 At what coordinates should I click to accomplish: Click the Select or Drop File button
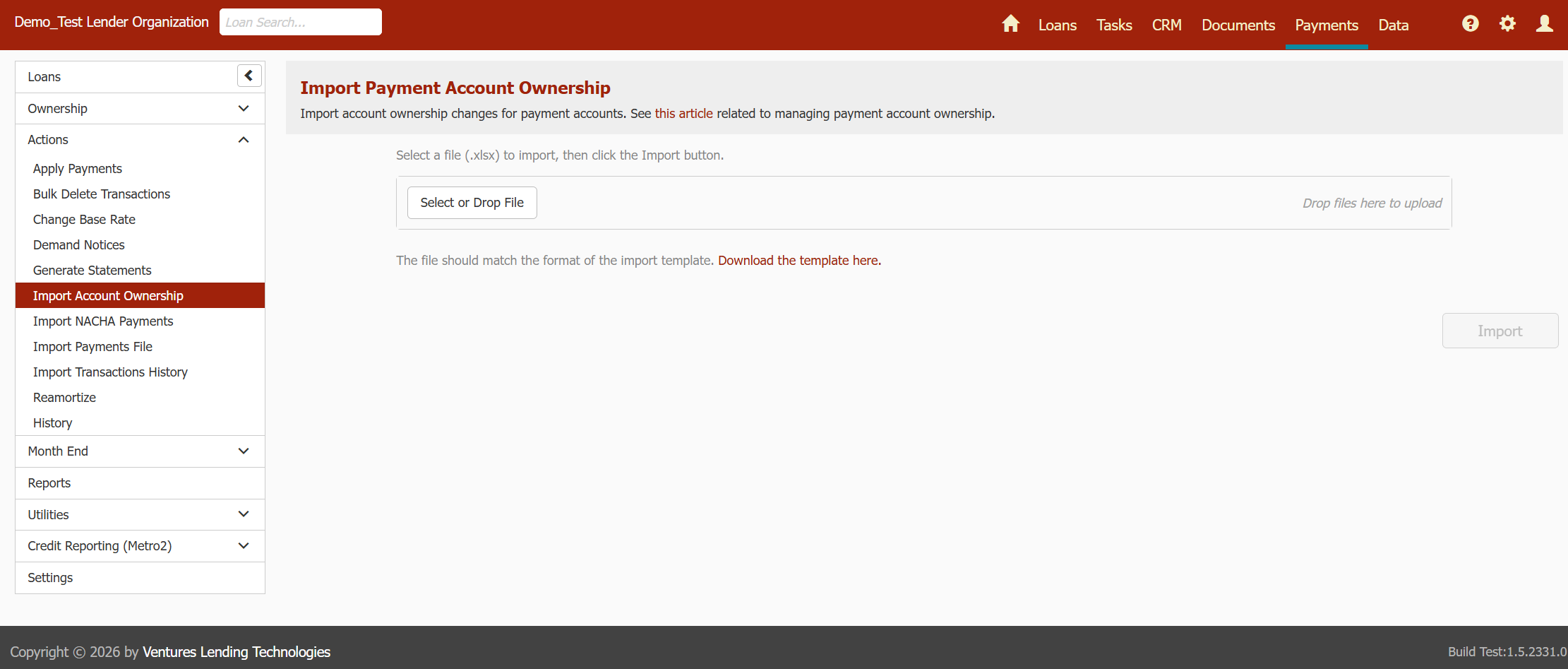click(x=472, y=203)
